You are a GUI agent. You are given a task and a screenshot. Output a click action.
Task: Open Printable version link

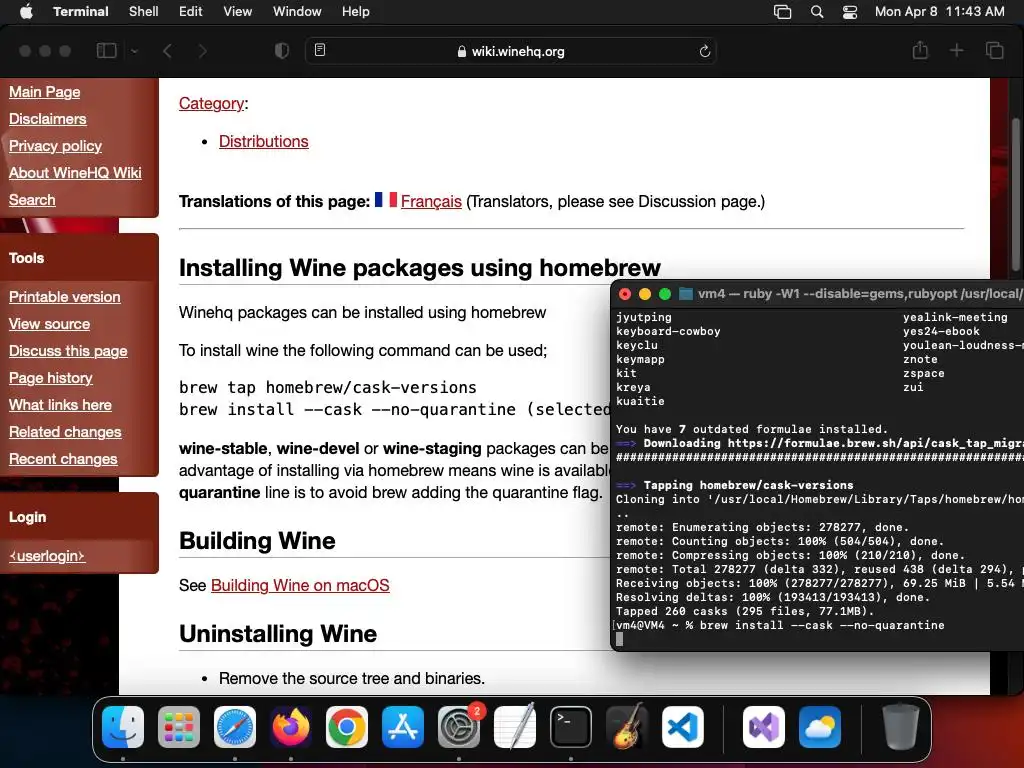coord(65,297)
